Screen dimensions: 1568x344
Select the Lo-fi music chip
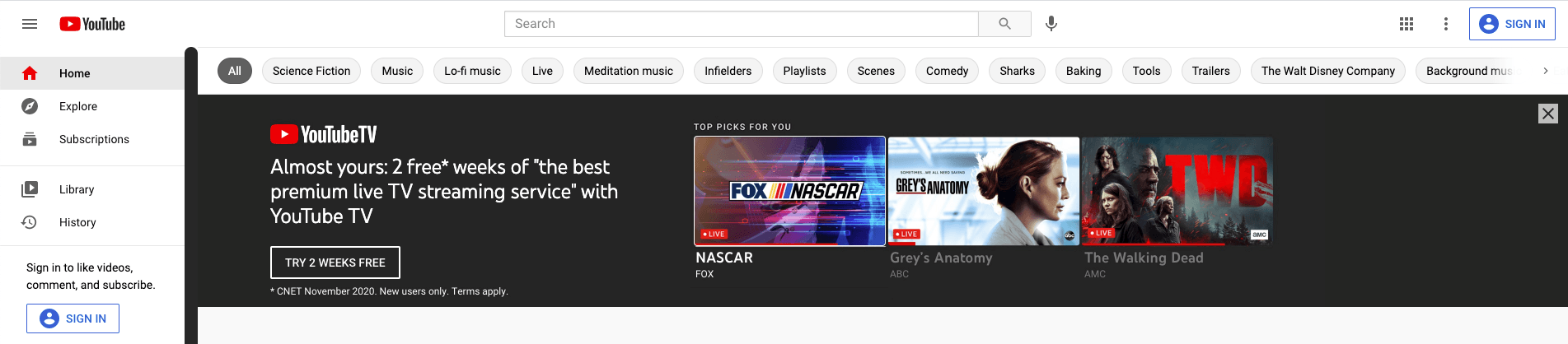coord(472,71)
